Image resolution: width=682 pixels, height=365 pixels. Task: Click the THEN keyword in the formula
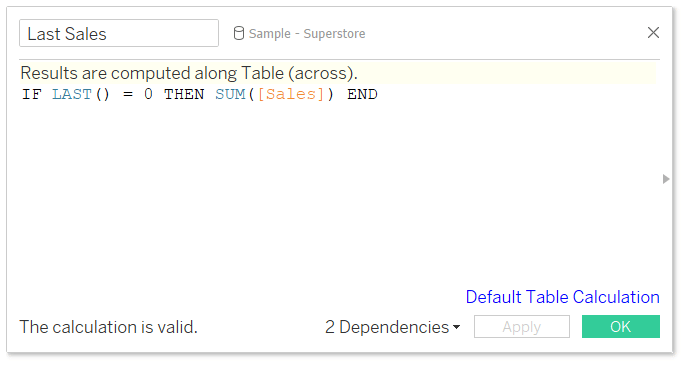pos(184,94)
